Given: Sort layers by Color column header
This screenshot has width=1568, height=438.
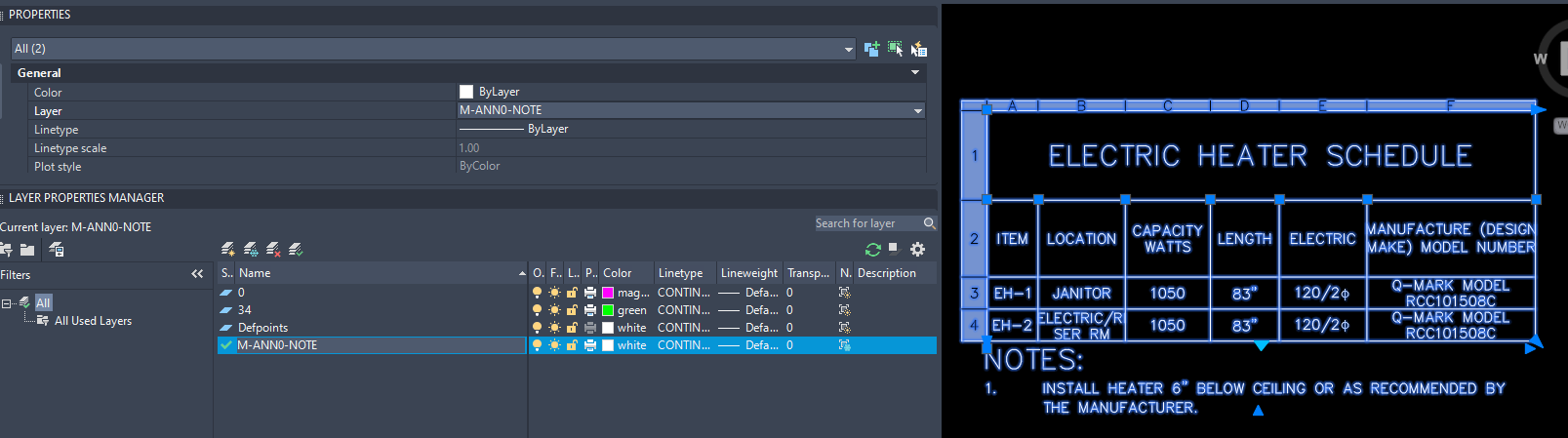Looking at the screenshot, I should [x=626, y=273].
